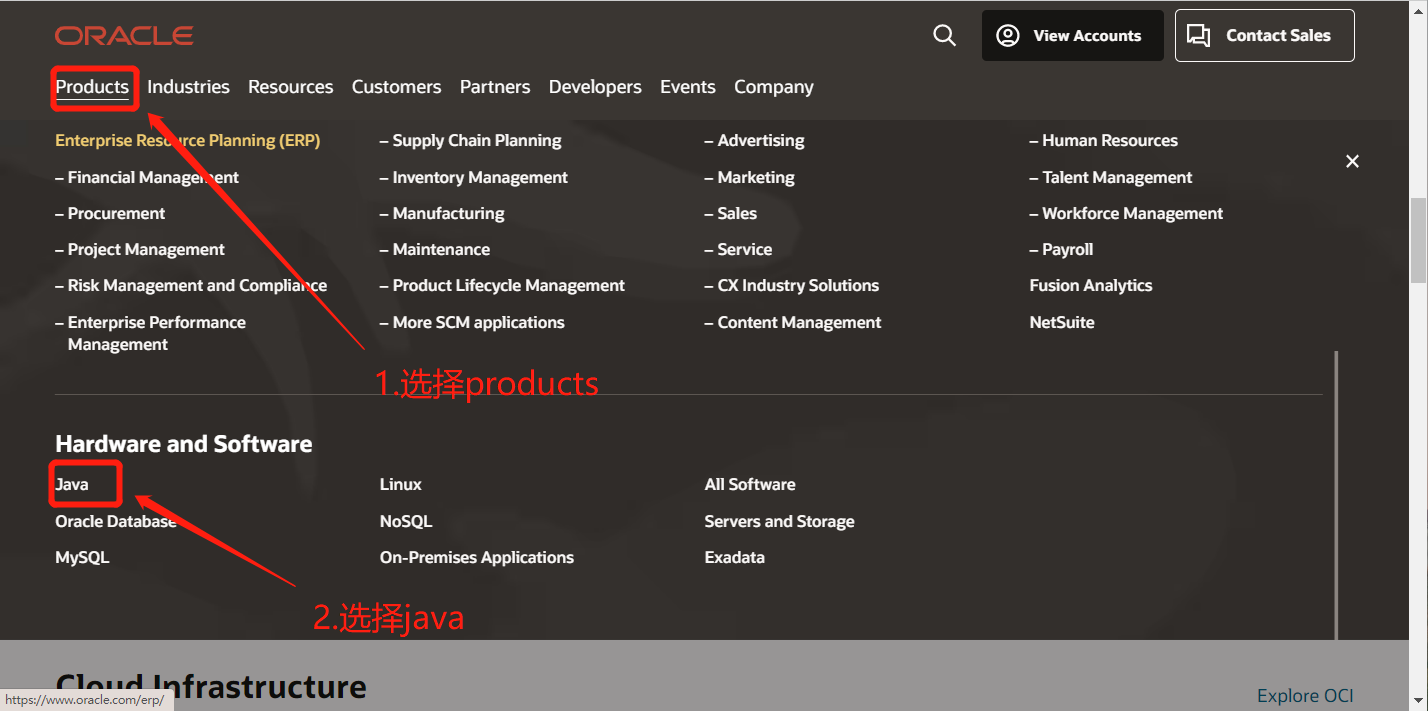
Task: Select the Exadata link
Action: [x=735, y=558]
